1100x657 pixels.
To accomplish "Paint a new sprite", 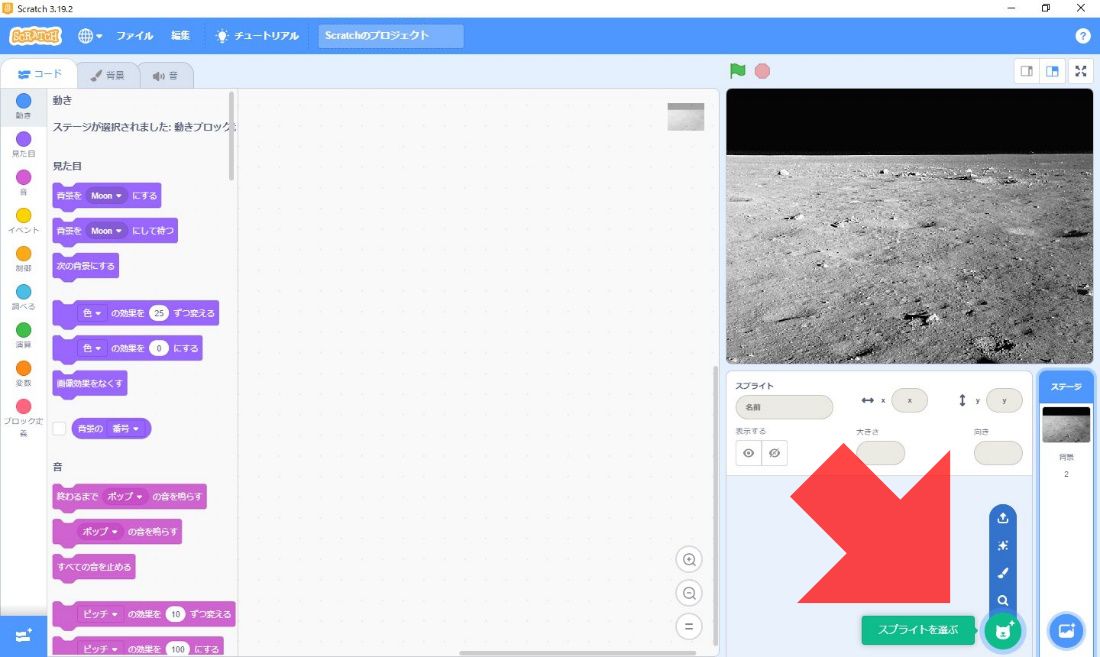I will 1002,573.
